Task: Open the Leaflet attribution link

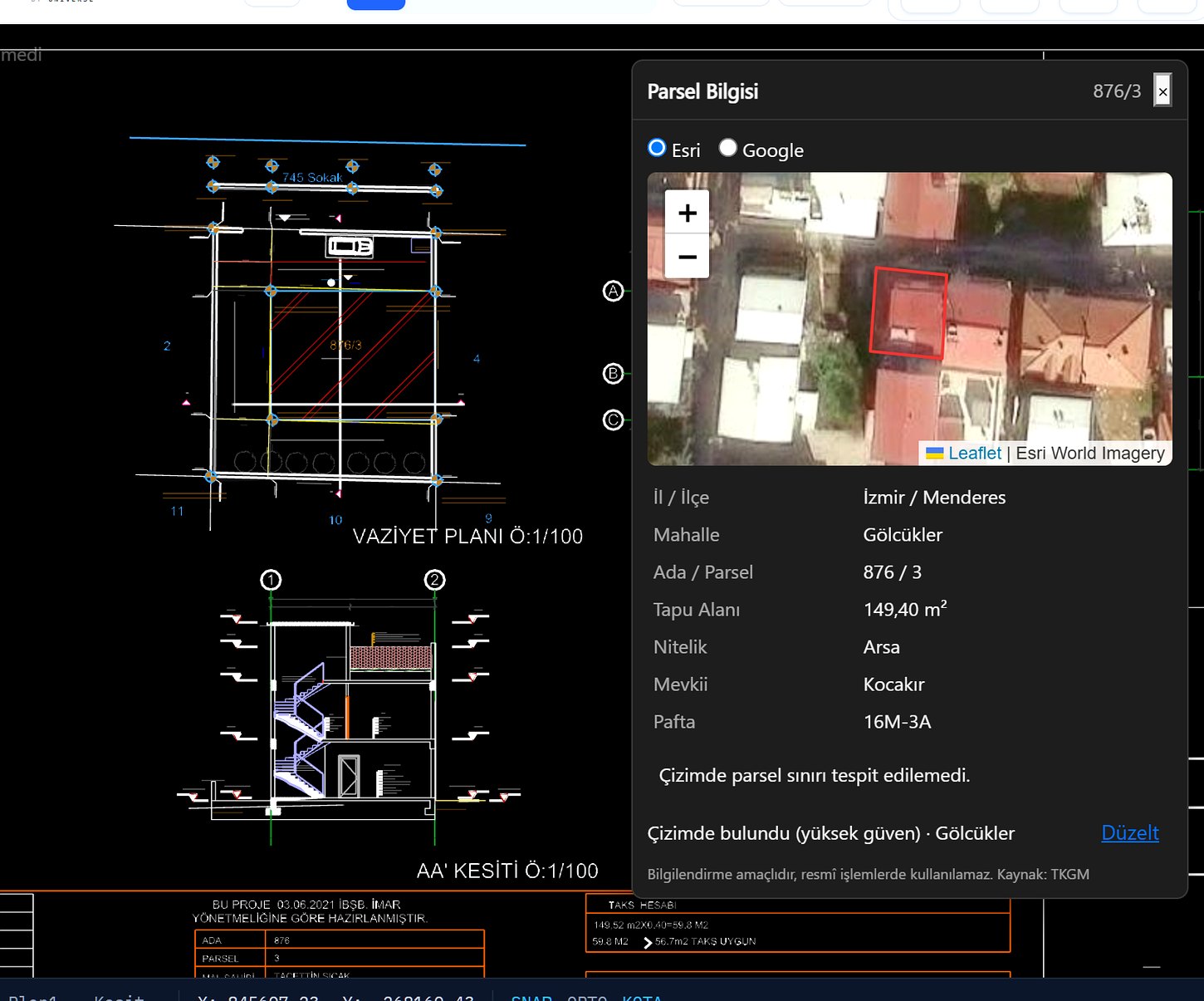Action: 975,453
